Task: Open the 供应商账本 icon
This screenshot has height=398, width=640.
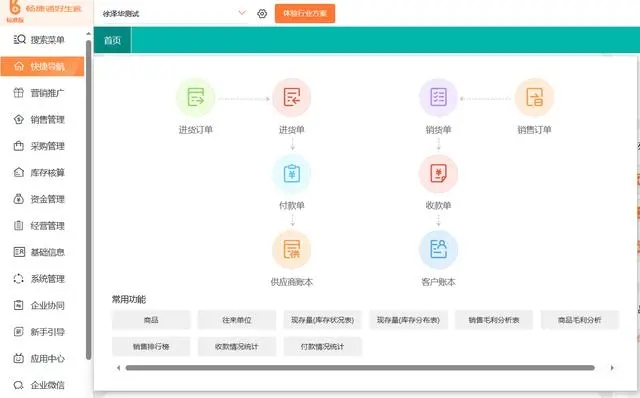Action: point(291,249)
